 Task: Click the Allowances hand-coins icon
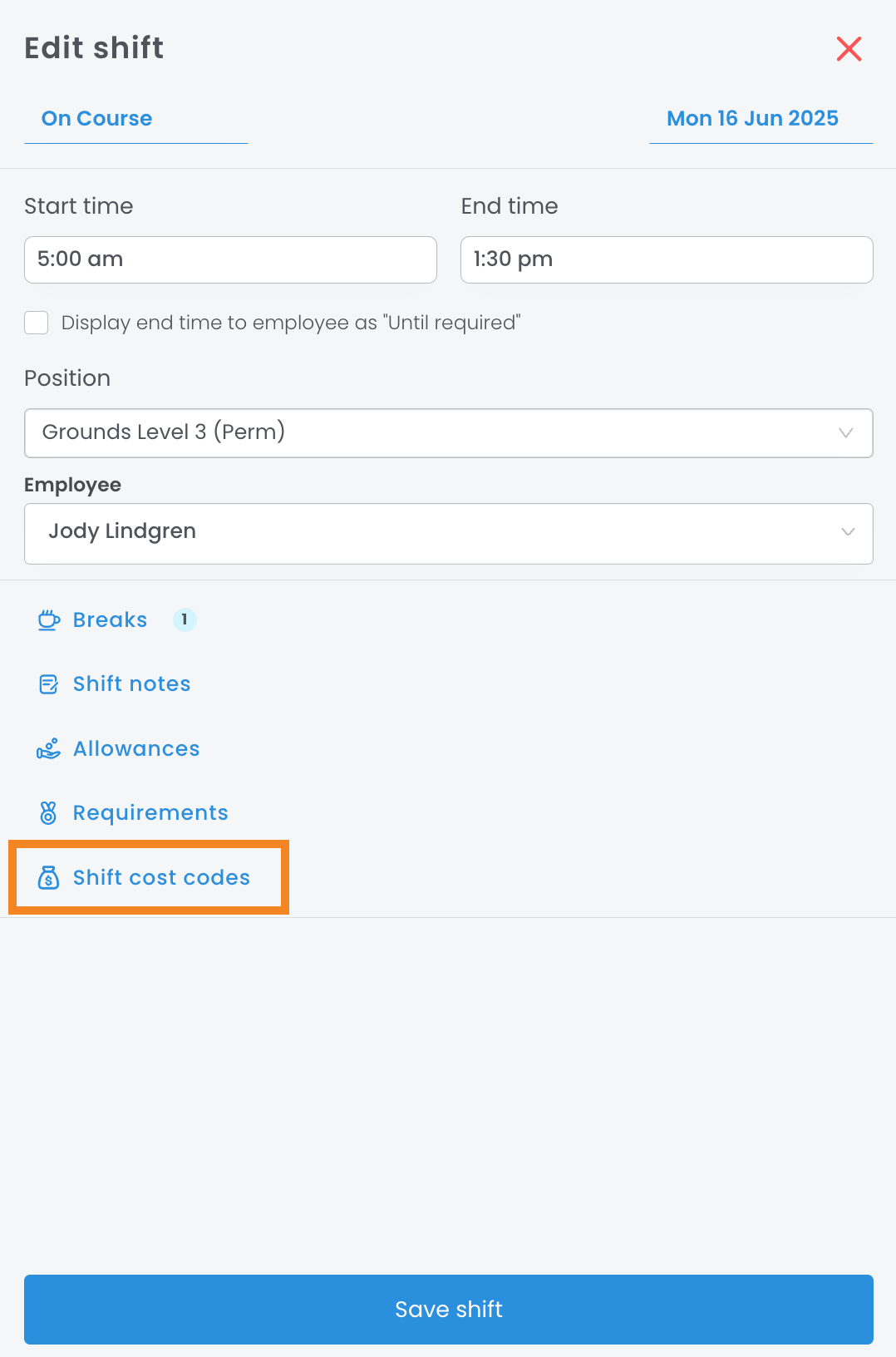49,749
